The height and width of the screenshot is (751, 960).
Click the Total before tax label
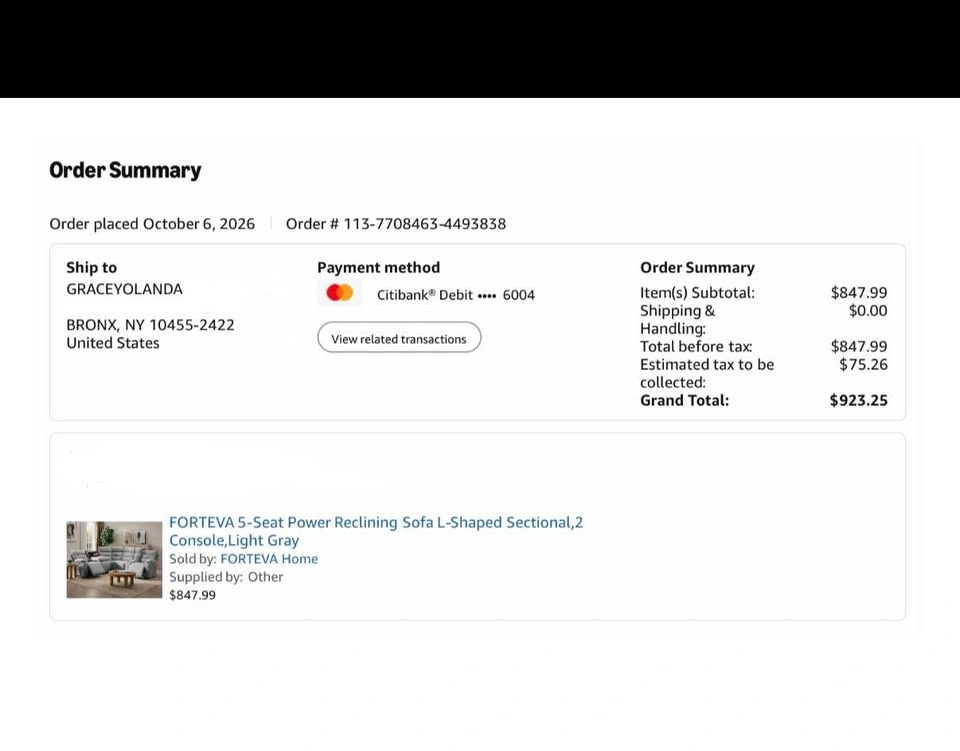[696, 346]
